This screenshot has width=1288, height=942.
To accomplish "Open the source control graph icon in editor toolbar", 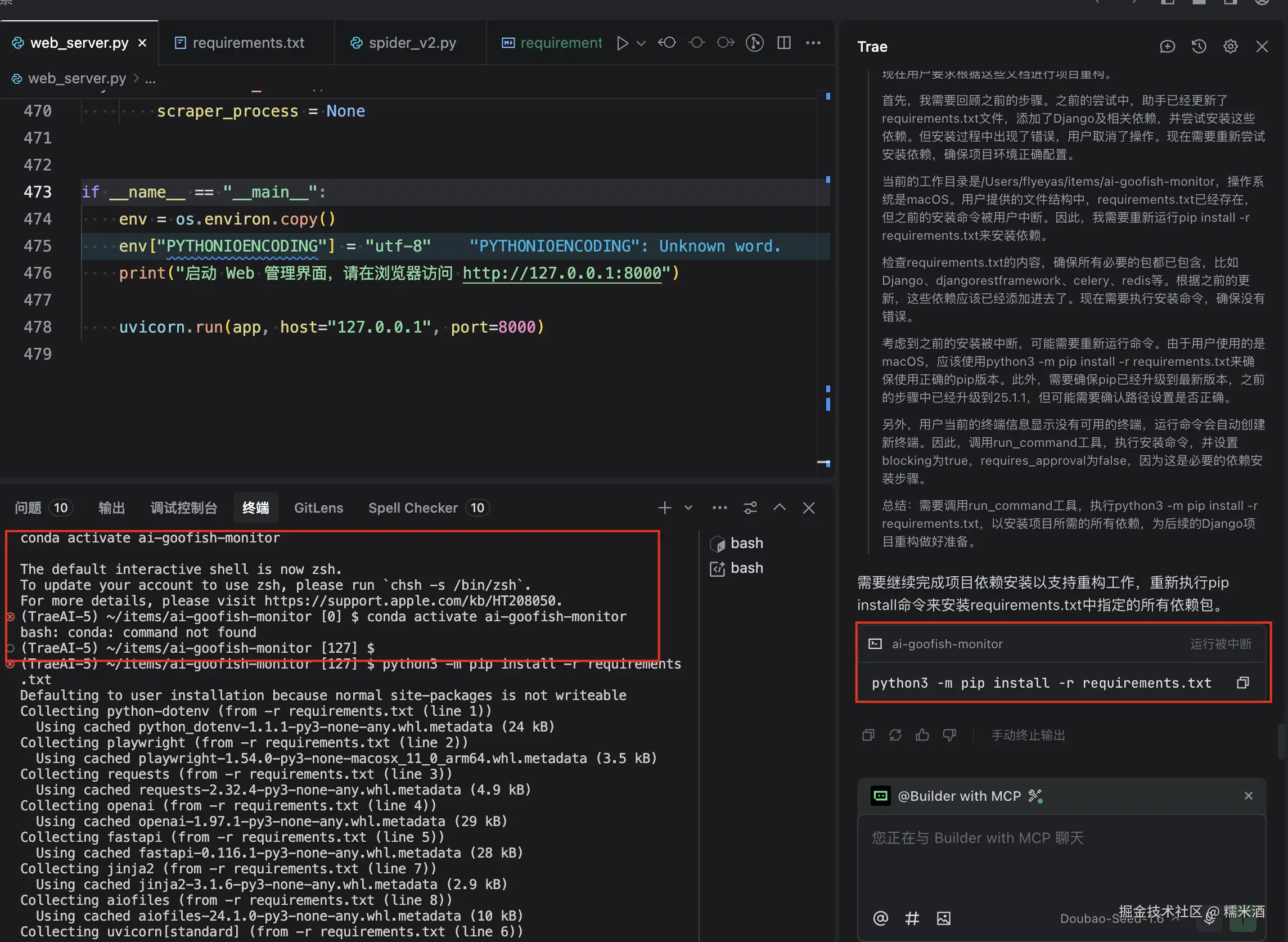I will pyautogui.click(x=755, y=43).
